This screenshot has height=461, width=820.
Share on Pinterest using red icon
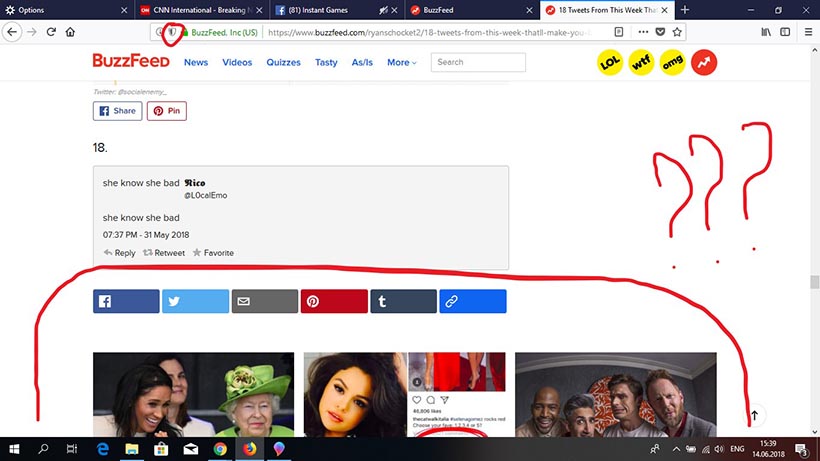point(334,301)
